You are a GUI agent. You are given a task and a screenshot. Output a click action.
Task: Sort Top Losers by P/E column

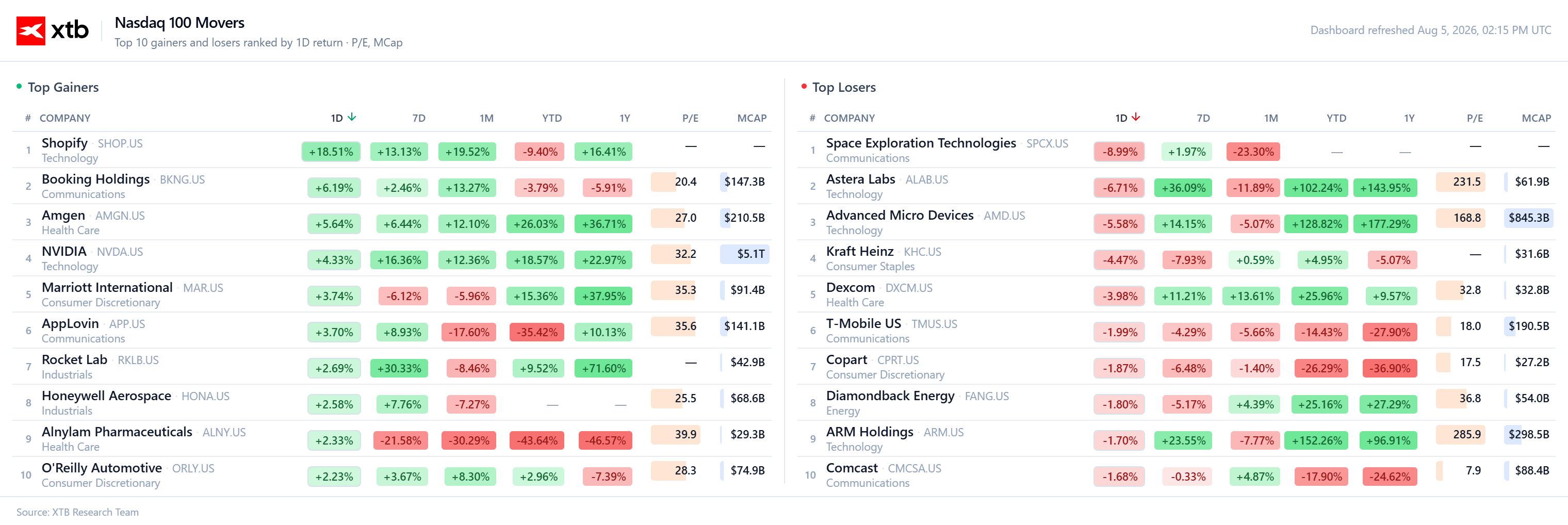(1474, 118)
